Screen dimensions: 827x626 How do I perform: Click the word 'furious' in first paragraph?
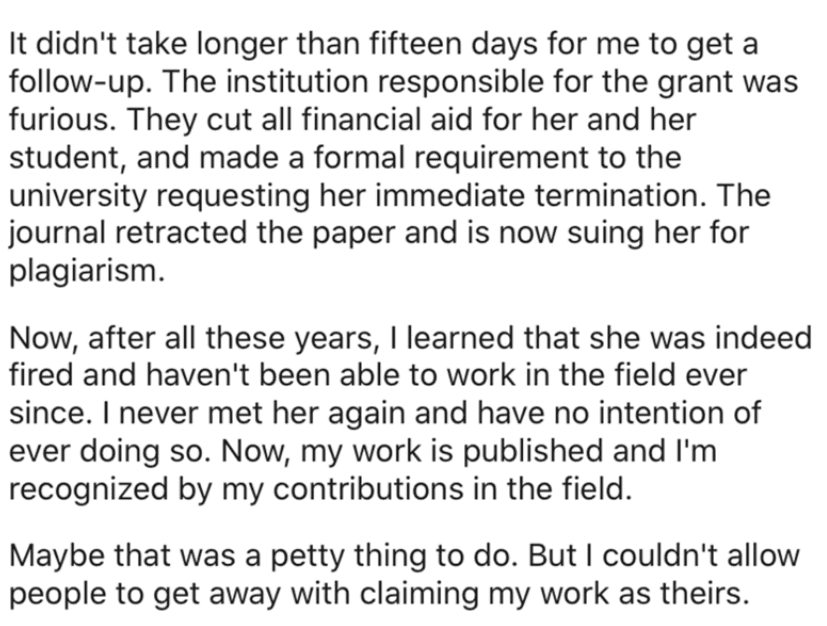pos(61,119)
